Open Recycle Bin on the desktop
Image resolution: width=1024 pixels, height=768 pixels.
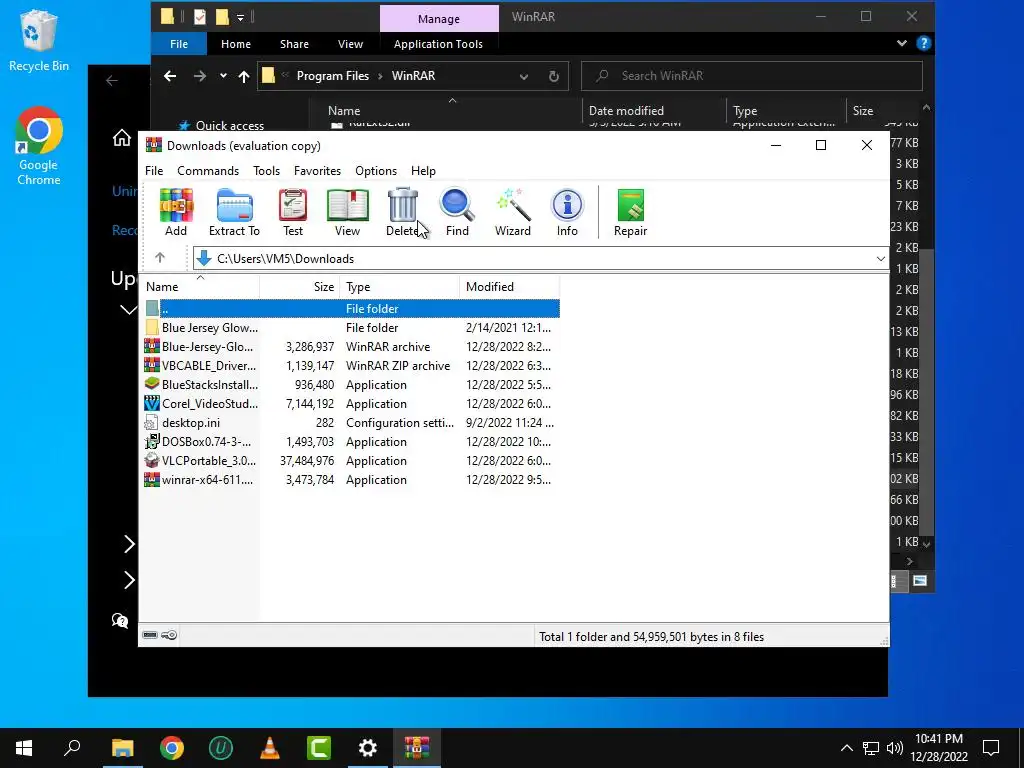click(x=39, y=40)
